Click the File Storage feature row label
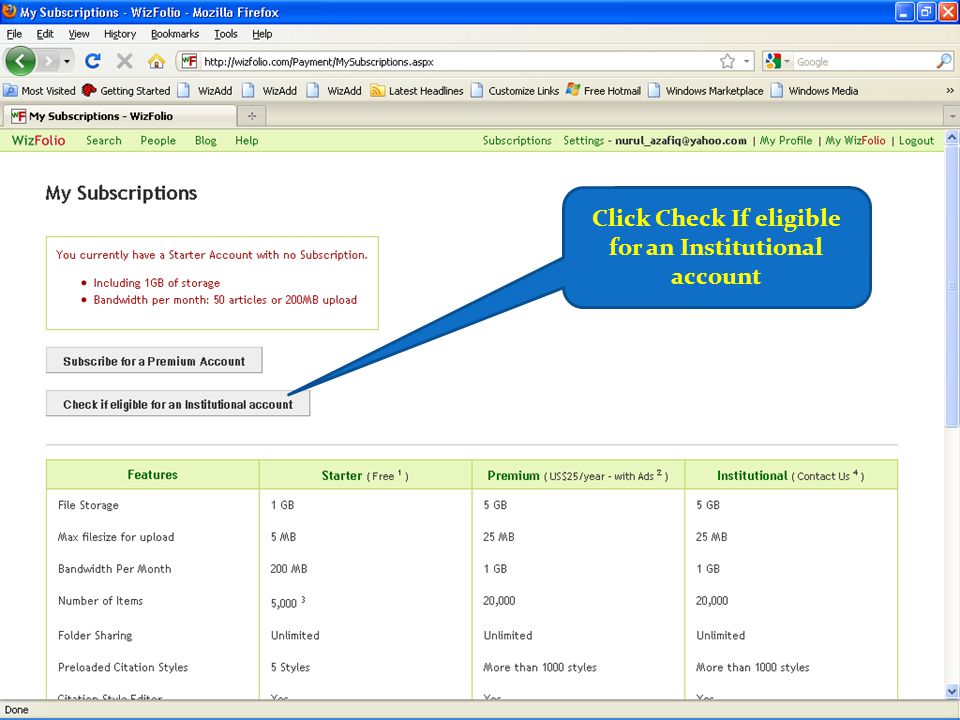The width and height of the screenshot is (960, 720). (88, 505)
